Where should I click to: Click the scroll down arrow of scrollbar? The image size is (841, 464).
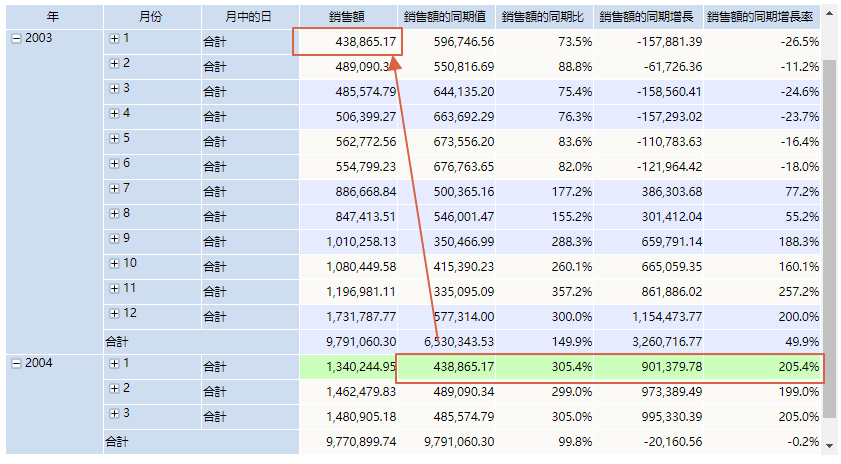pyautogui.click(x=829, y=443)
